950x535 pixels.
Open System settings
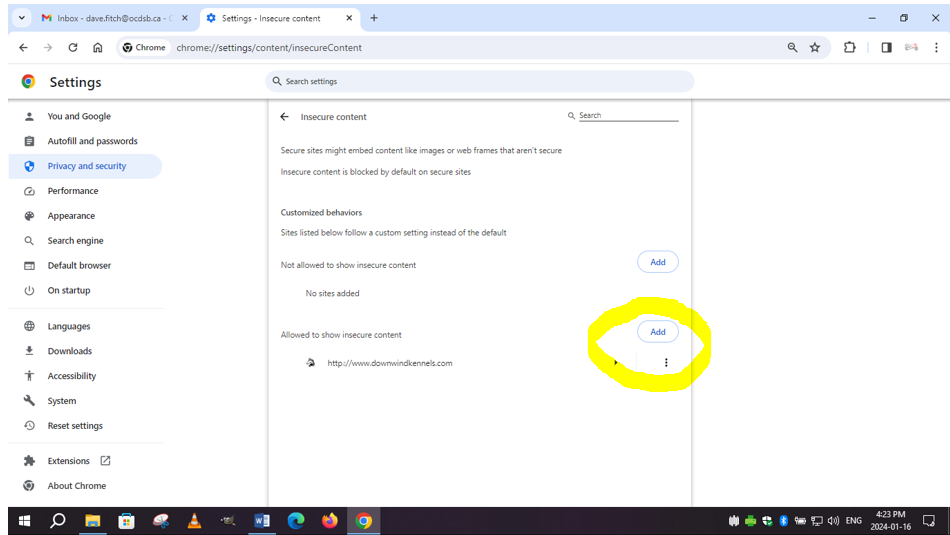tap(62, 400)
